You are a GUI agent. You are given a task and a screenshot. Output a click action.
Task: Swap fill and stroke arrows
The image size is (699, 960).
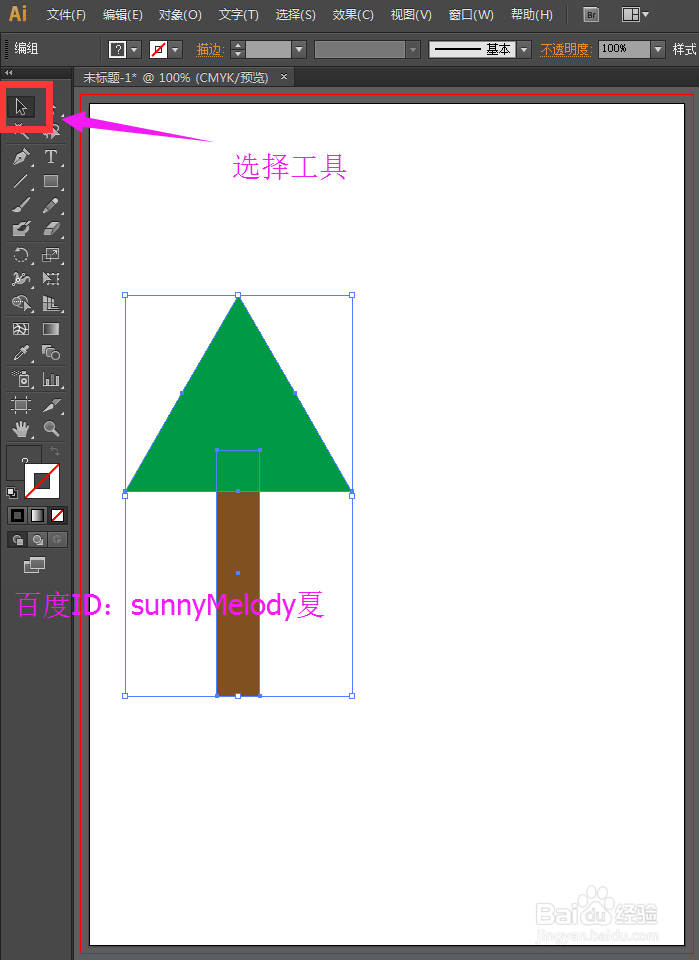click(x=54, y=451)
